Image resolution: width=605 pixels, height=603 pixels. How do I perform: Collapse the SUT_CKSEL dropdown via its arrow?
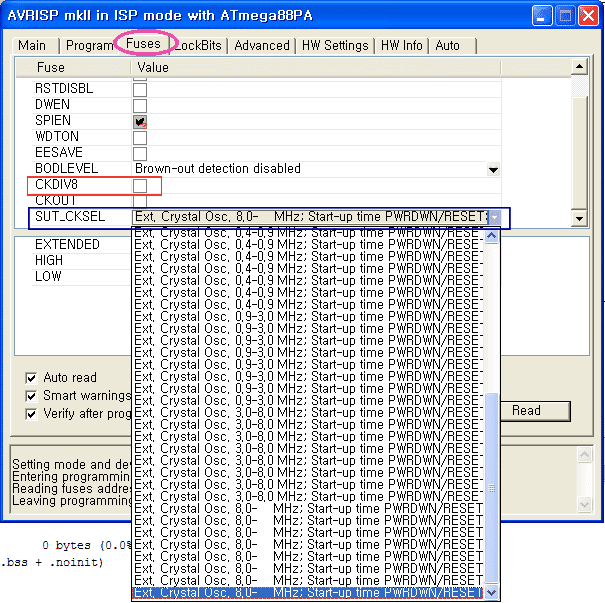point(494,218)
